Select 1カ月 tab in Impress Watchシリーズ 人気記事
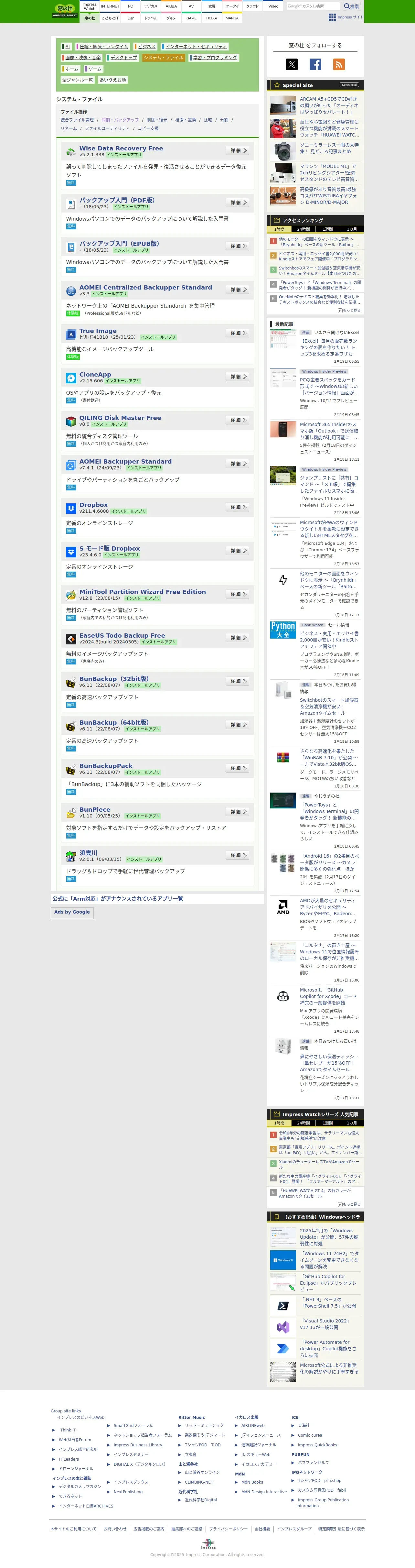This screenshot has width=415, height=1568. click(x=352, y=1123)
